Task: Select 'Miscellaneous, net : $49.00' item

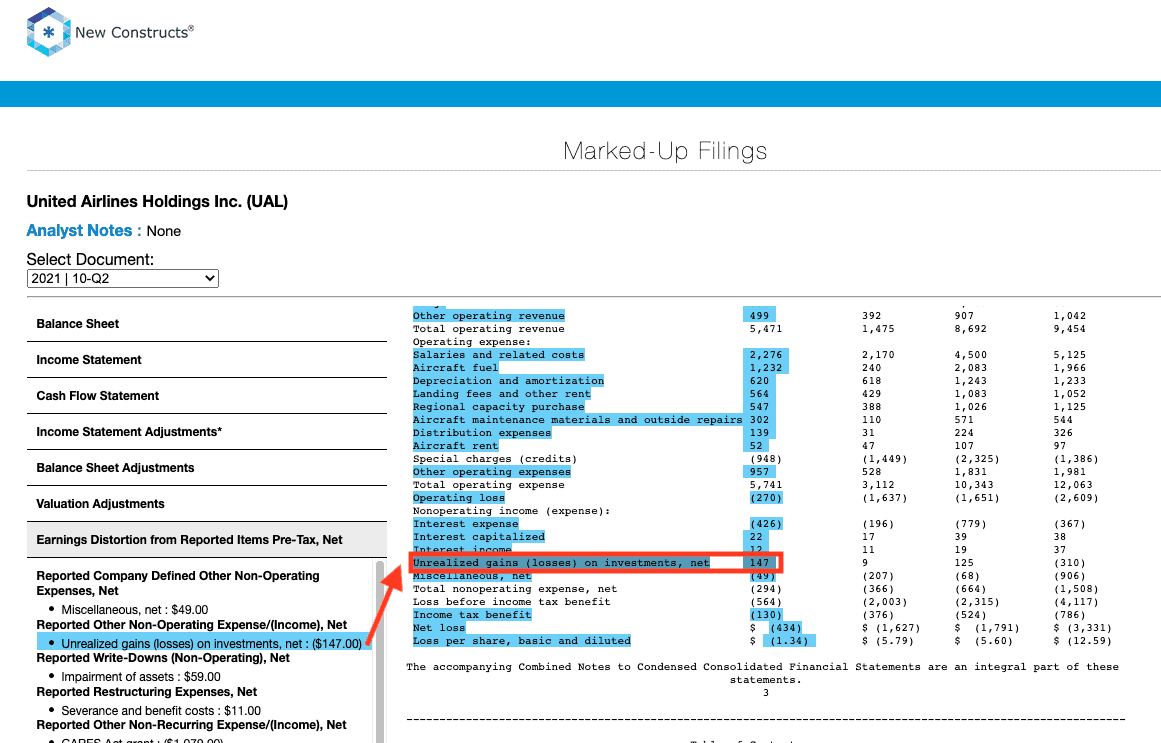Action: click(x=135, y=610)
